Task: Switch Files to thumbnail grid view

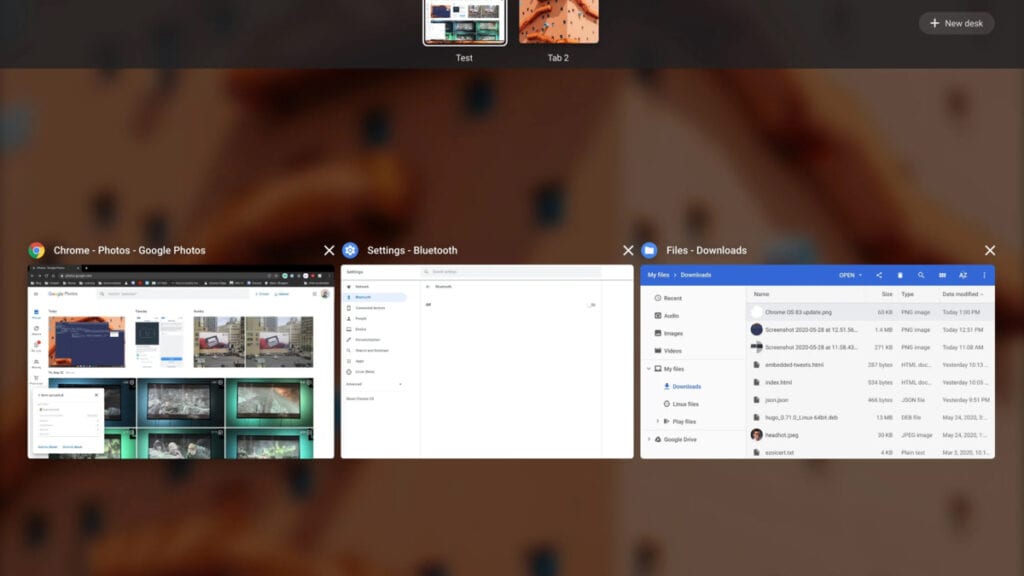Action: (x=942, y=275)
